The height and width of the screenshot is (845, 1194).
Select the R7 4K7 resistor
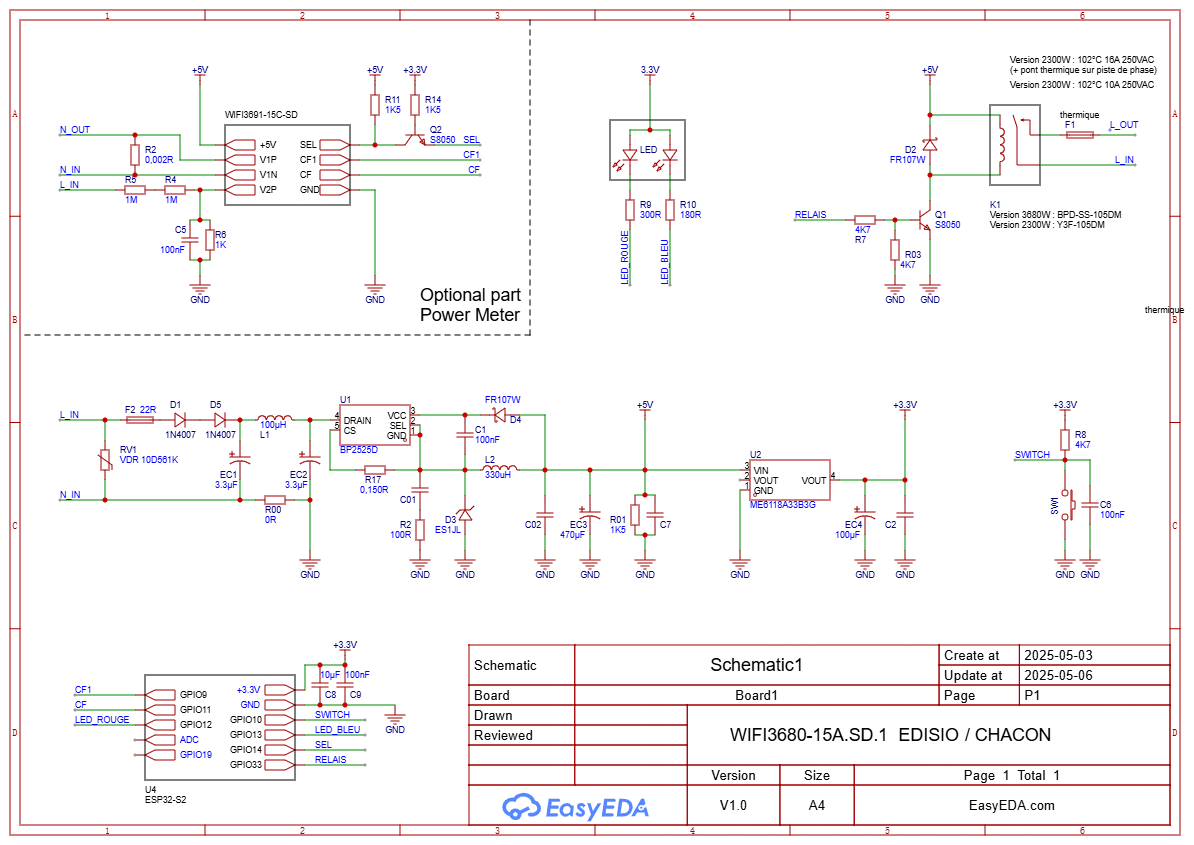(864, 219)
